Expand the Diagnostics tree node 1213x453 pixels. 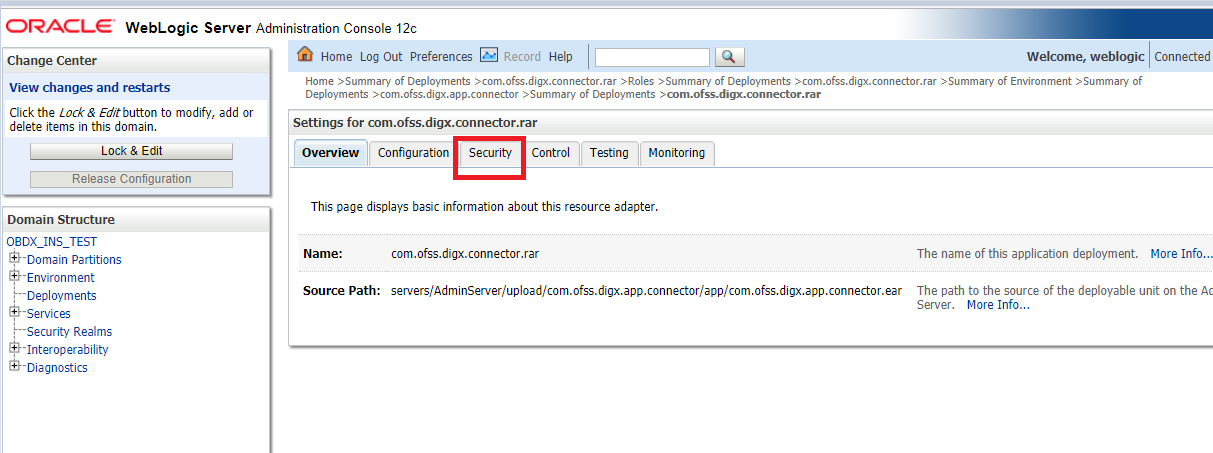coord(15,367)
